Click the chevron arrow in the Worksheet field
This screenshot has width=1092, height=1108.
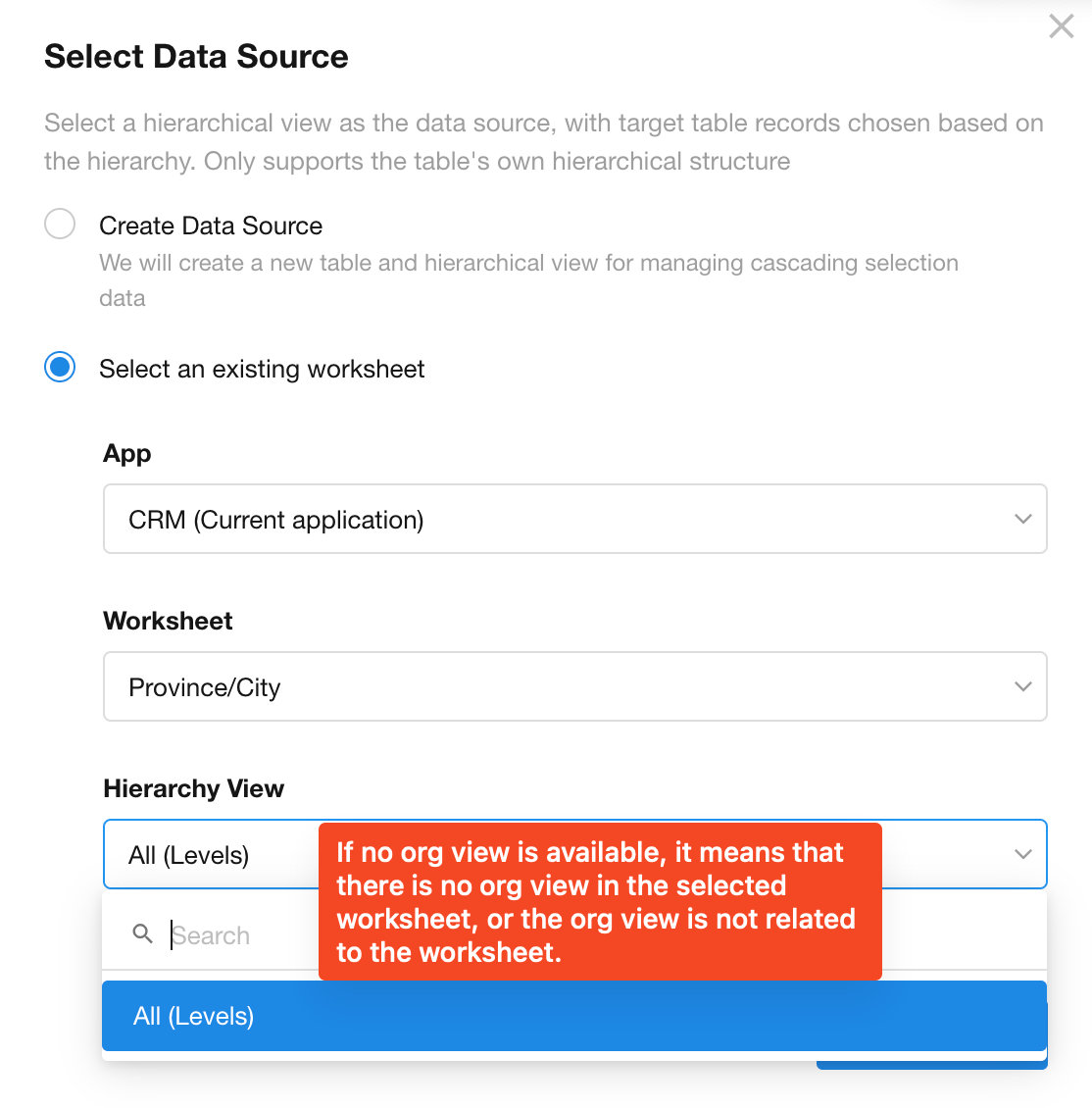[x=1022, y=686]
